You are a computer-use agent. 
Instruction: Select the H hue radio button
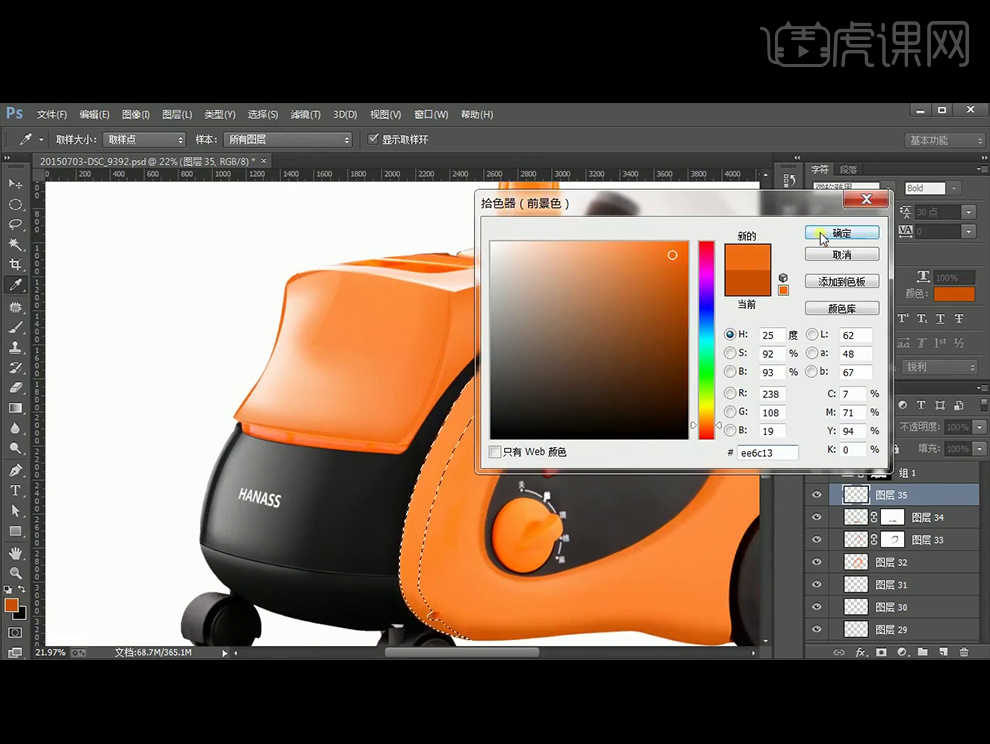tap(730, 335)
